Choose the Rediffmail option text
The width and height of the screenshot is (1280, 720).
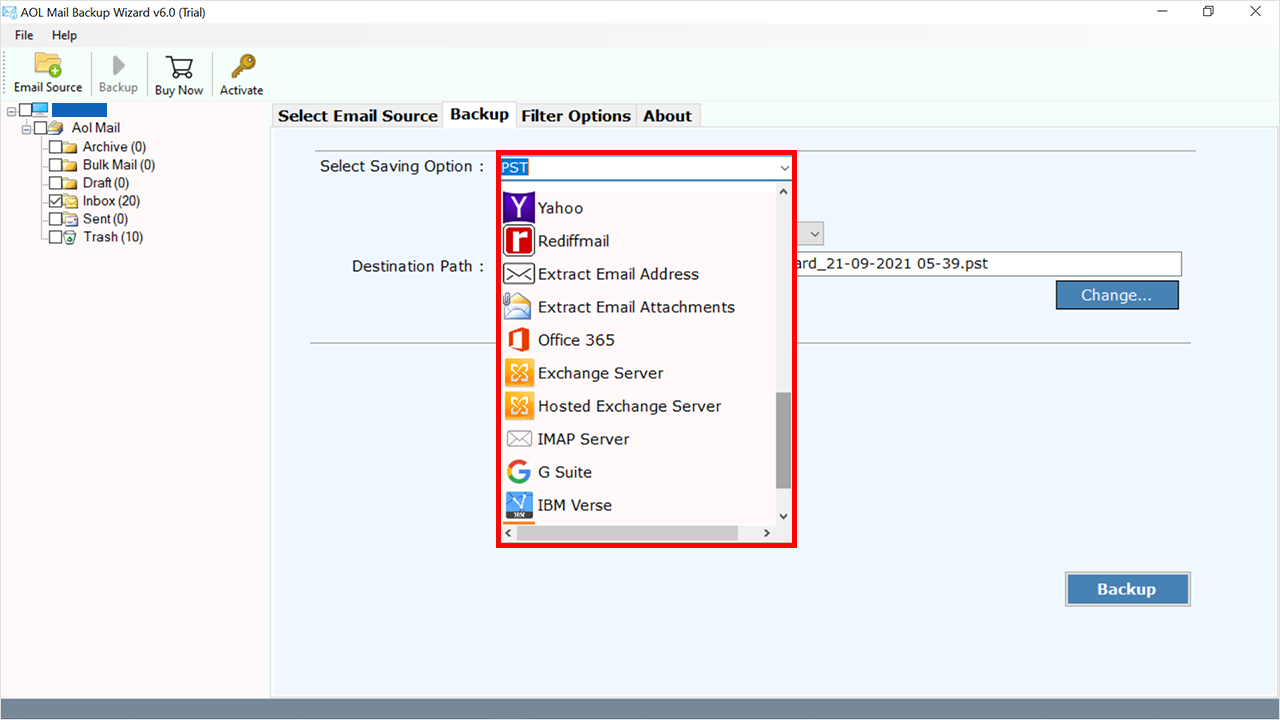(x=573, y=241)
